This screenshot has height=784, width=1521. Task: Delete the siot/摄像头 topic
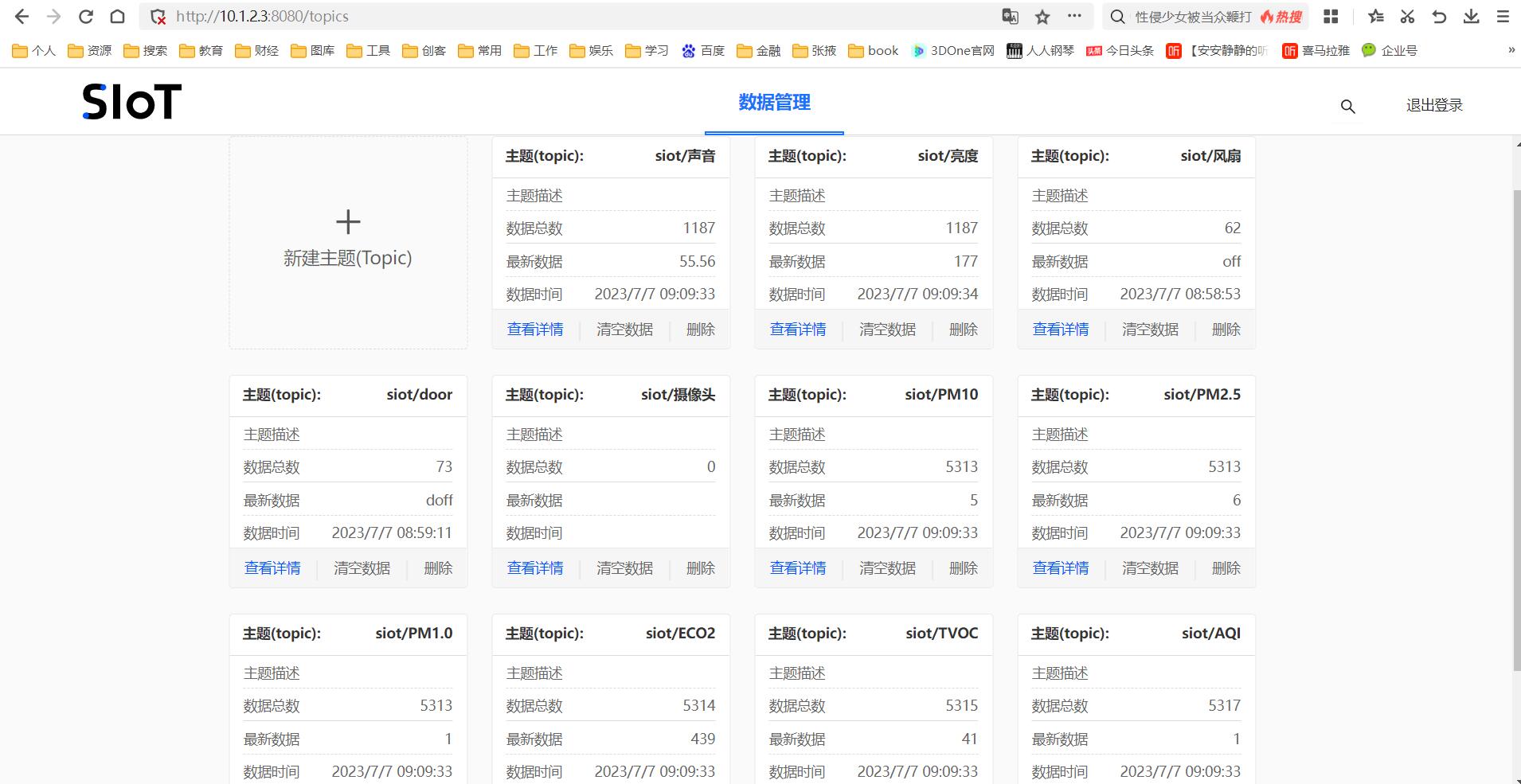(701, 568)
